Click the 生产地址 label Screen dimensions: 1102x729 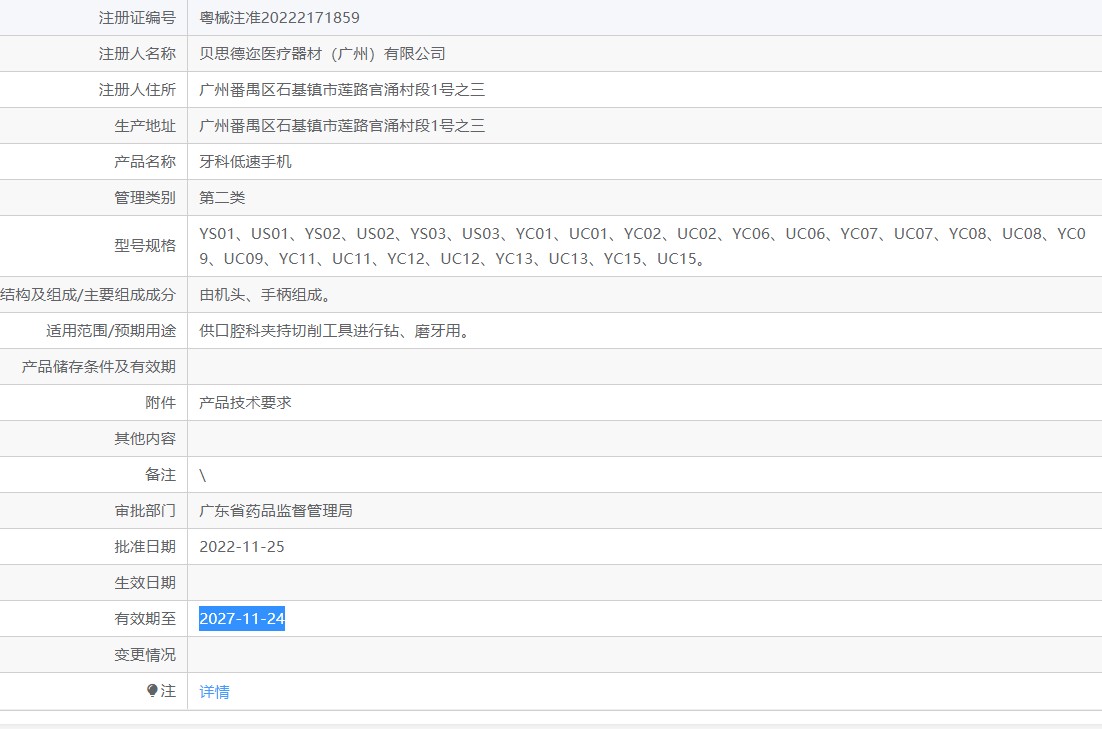[145, 126]
